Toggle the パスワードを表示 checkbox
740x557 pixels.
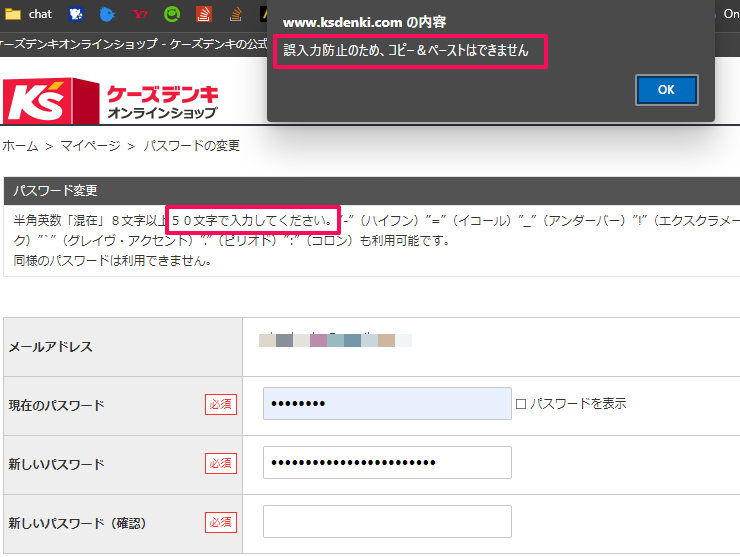[521, 404]
